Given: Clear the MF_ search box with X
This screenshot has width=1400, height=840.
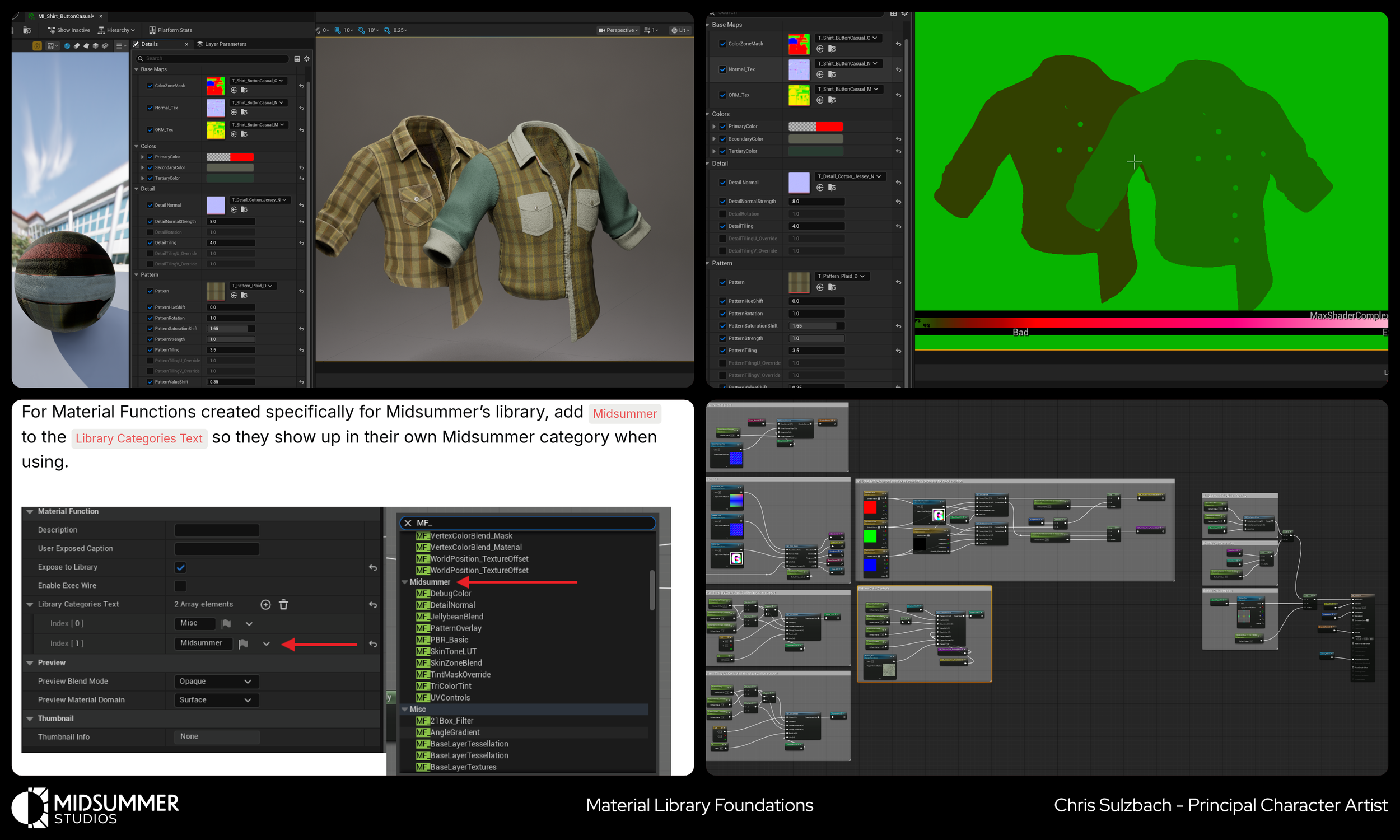Looking at the screenshot, I should click(408, 523).
